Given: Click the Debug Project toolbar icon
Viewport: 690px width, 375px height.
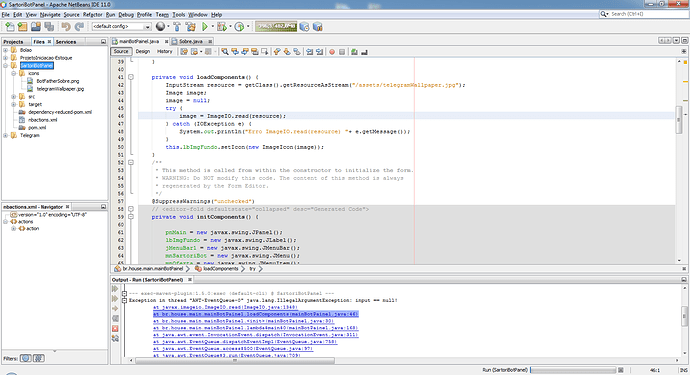Looking at the screenshot, I should point(222,27).
